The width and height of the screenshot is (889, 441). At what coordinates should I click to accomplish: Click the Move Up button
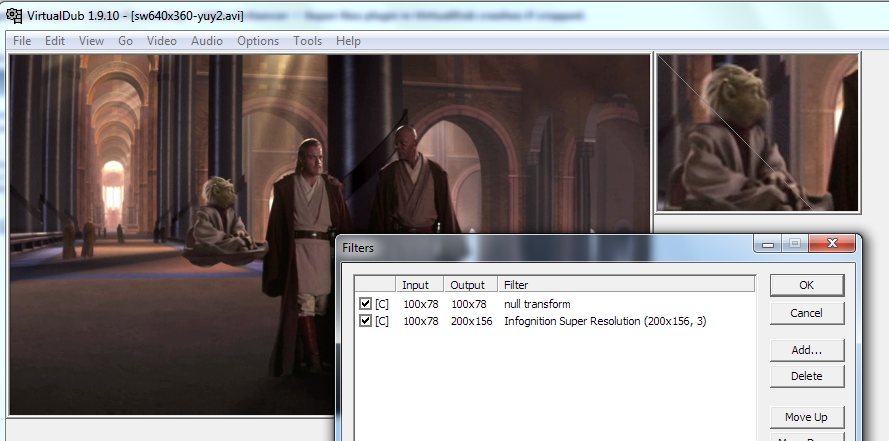[x=807, y=417]
